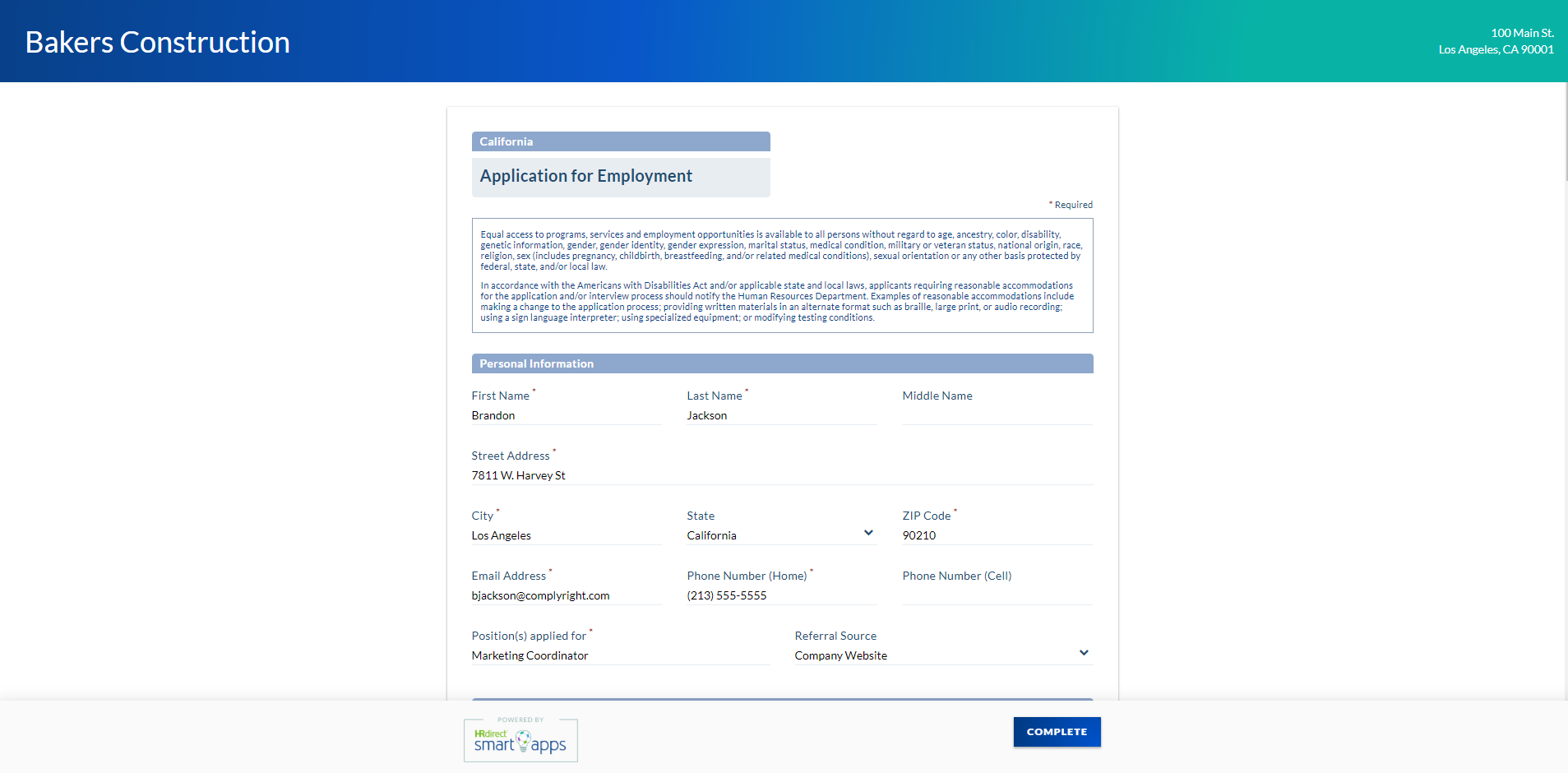The height and width of the screenshot is (773, 1568).
Task: Select the California section banner
Action: coord(620,141)
